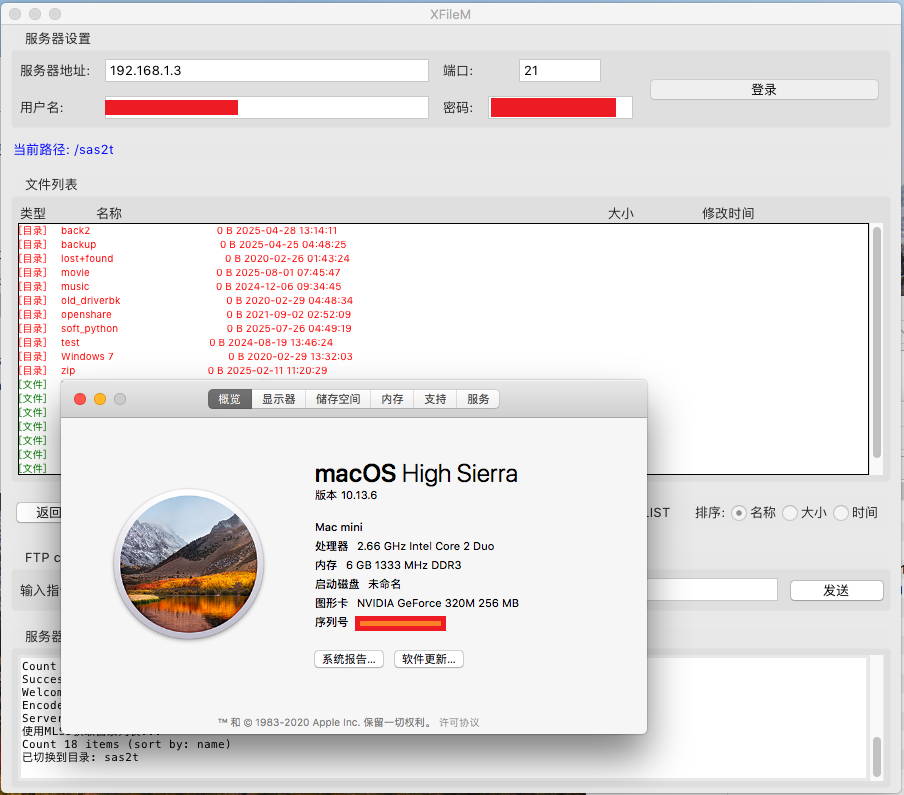Select sort by 名称 radio button

739,513
